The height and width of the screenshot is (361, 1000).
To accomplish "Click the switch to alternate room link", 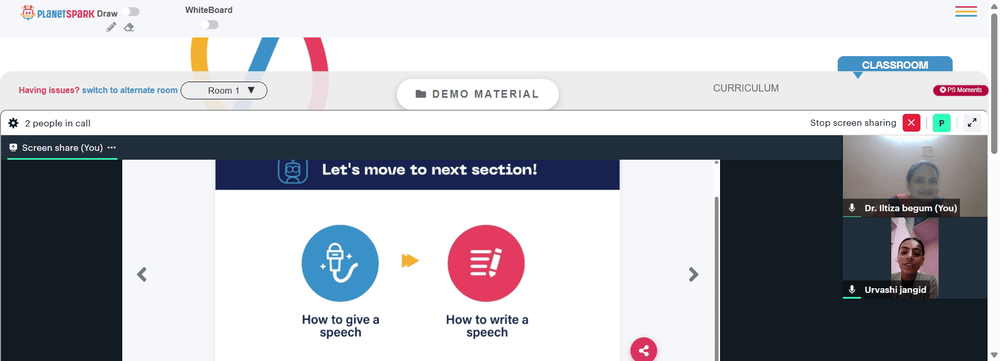I will click(129, 90).
